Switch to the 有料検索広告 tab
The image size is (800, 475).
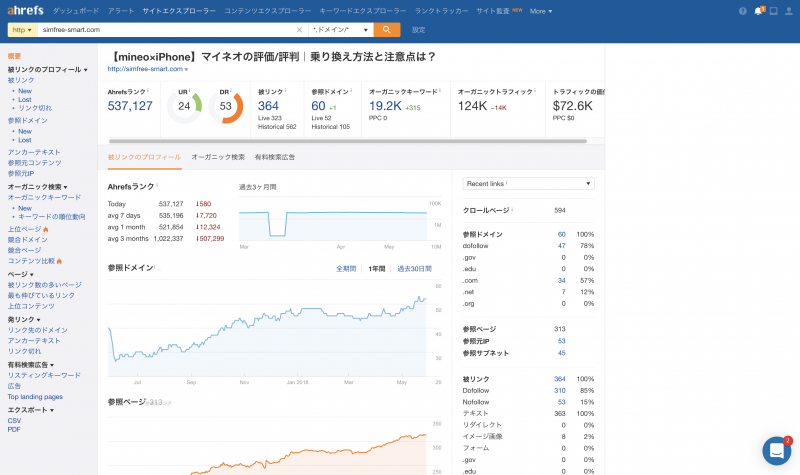pos(274,157)
